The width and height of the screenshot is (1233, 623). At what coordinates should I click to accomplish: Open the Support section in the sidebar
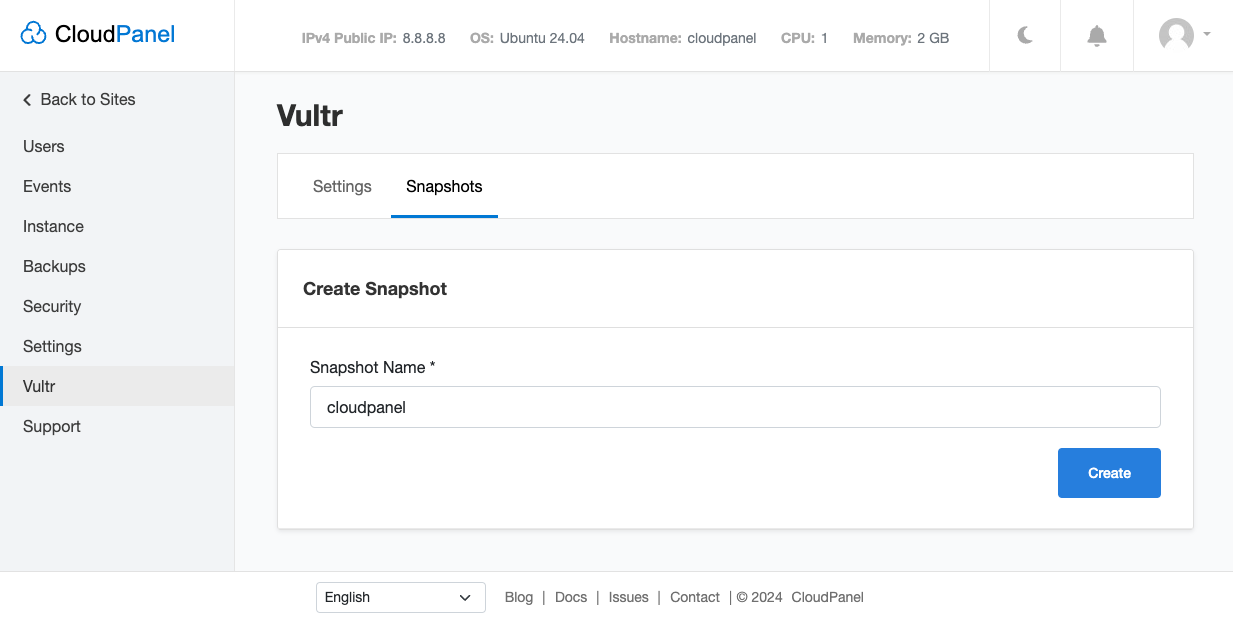pos(51,426)
